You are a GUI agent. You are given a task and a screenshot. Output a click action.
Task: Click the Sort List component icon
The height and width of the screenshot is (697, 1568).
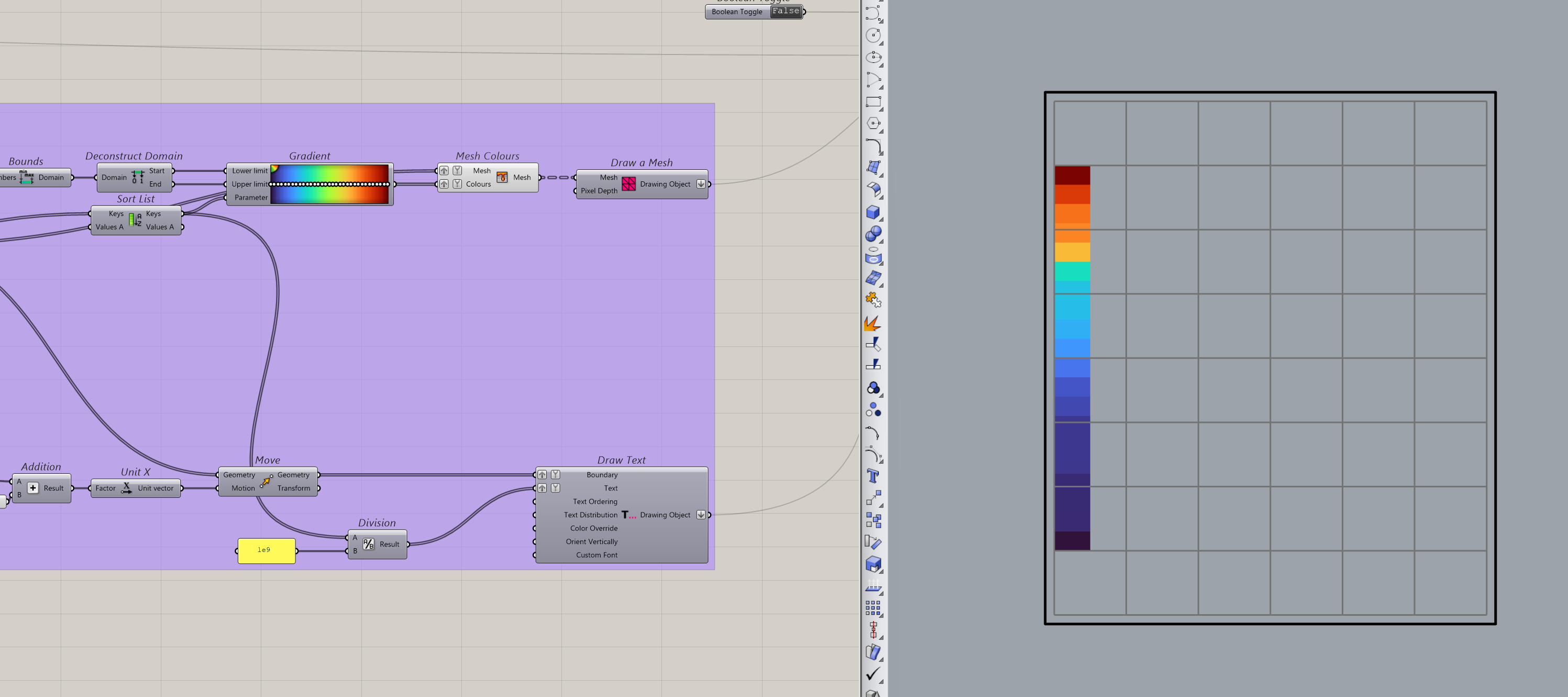pyautogui.click(x=135, y=220)
